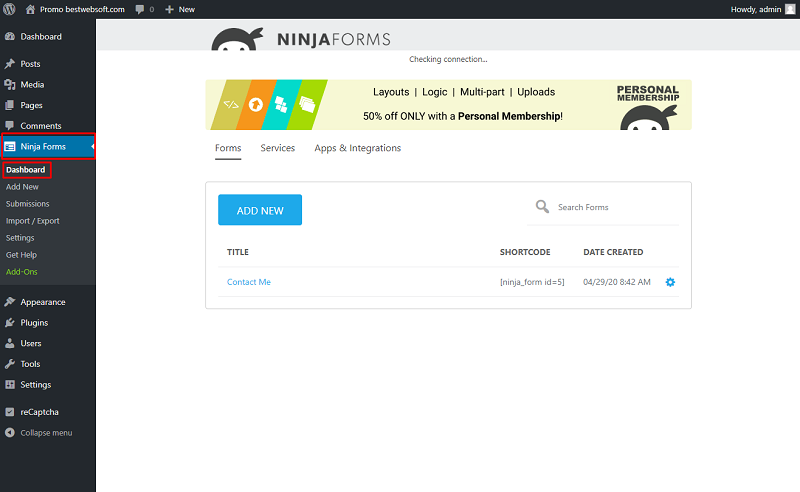
Task: Click Howdy, admin account link
Action: [756, 9]
